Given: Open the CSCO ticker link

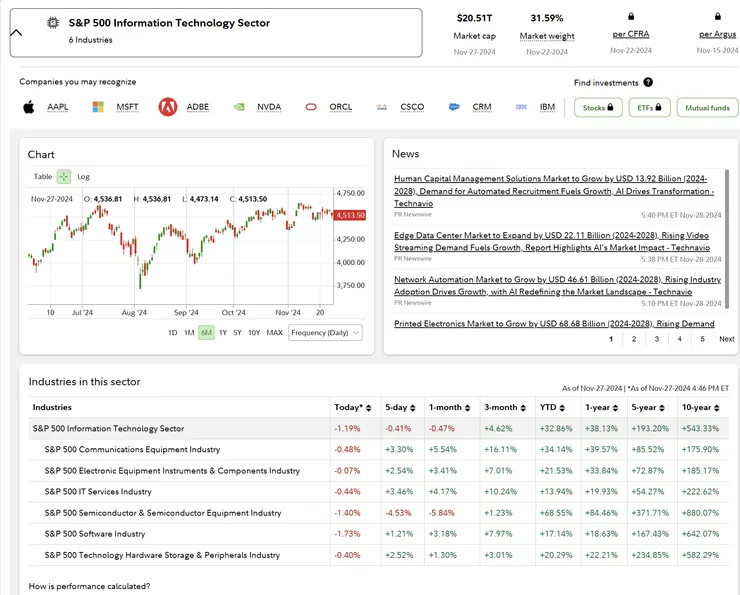Looking at the screenshot, I should pos(412,107).
